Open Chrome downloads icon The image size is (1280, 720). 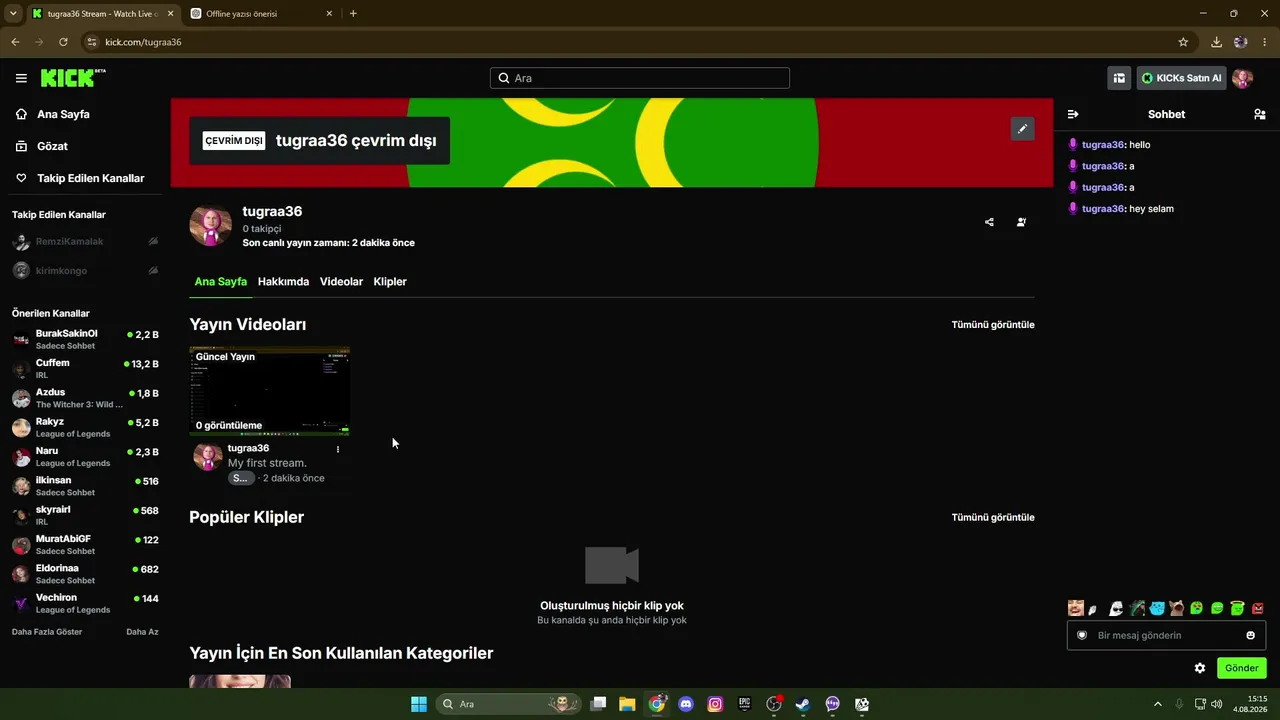point(1216,42)
